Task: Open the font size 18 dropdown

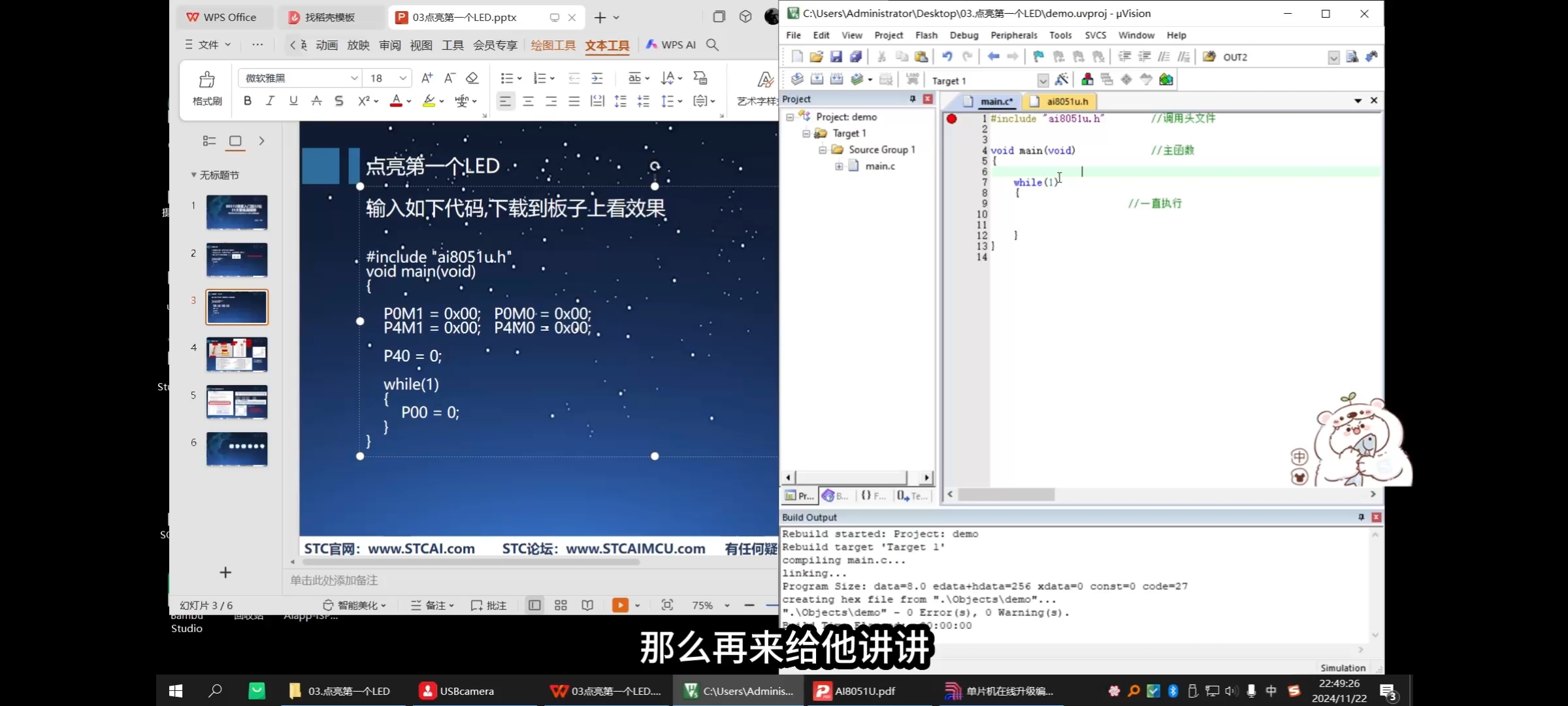Action: (402, 78)
